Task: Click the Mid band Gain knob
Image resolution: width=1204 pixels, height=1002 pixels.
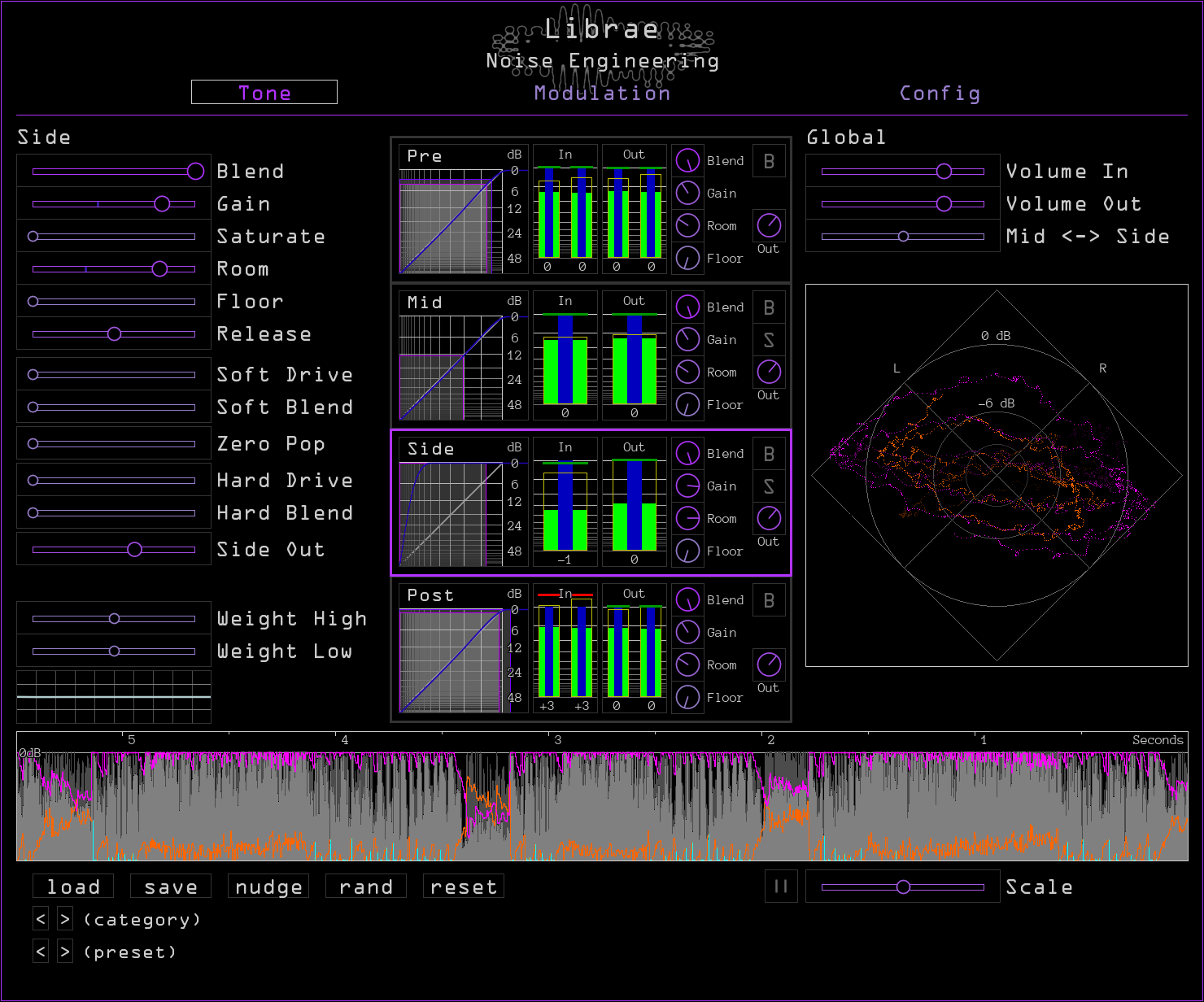Action: [x=687, y=340]
